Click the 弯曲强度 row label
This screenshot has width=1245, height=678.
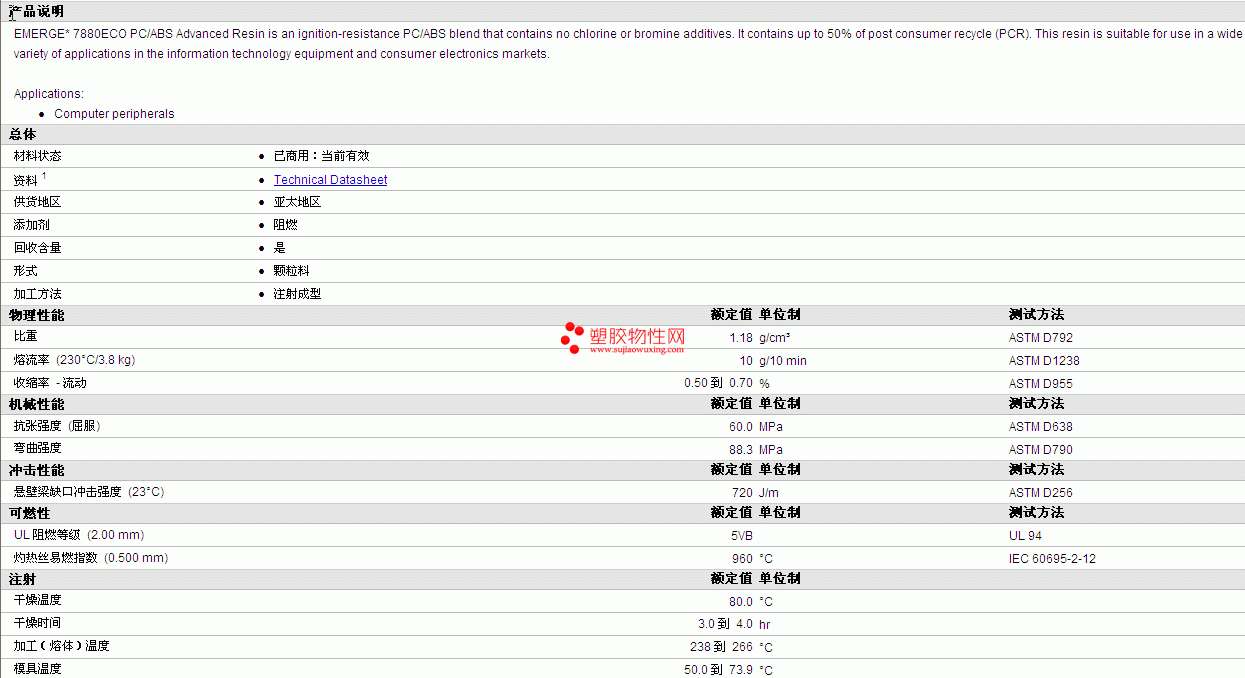37,448
